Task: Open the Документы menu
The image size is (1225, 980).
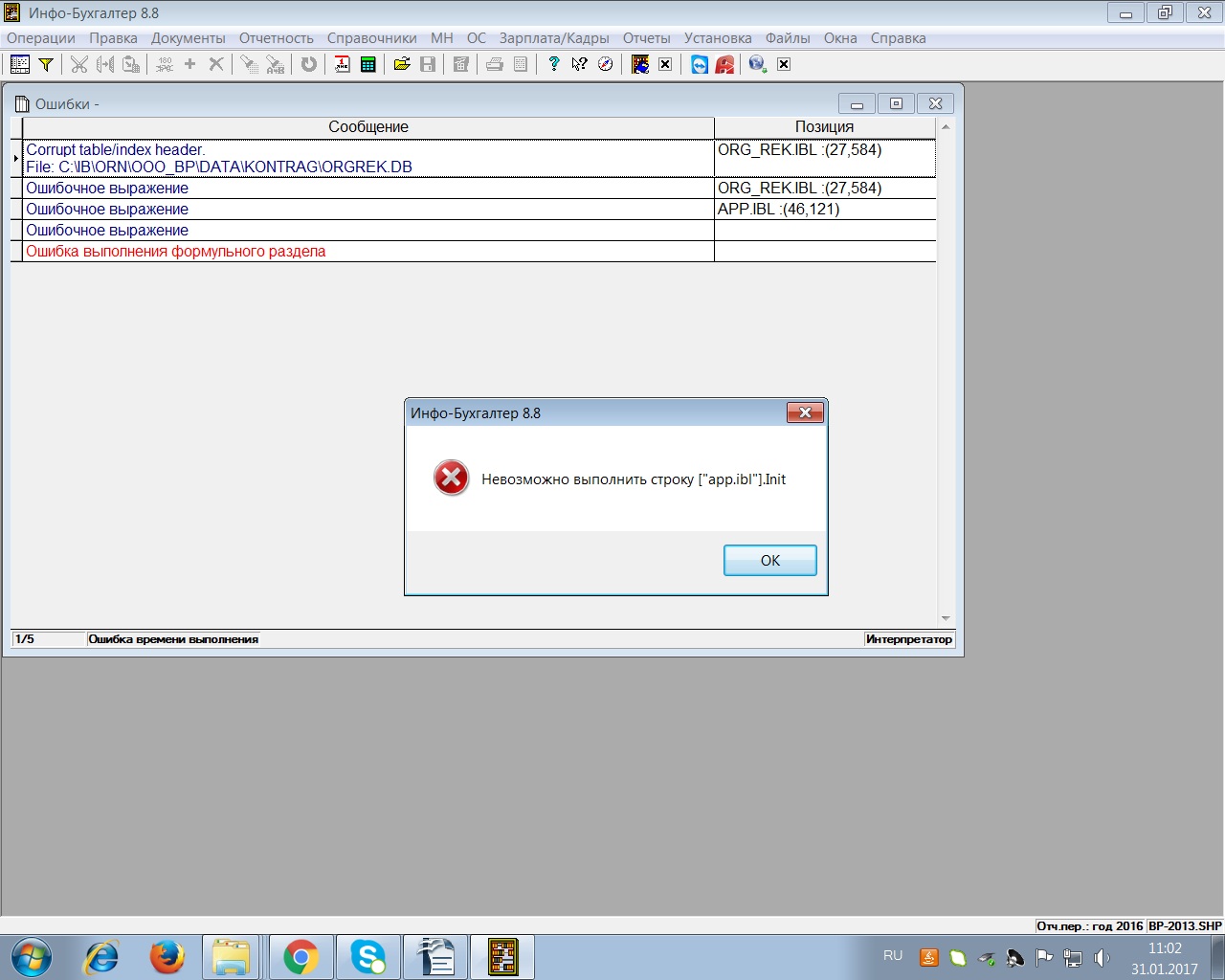Action: point(189,38)
